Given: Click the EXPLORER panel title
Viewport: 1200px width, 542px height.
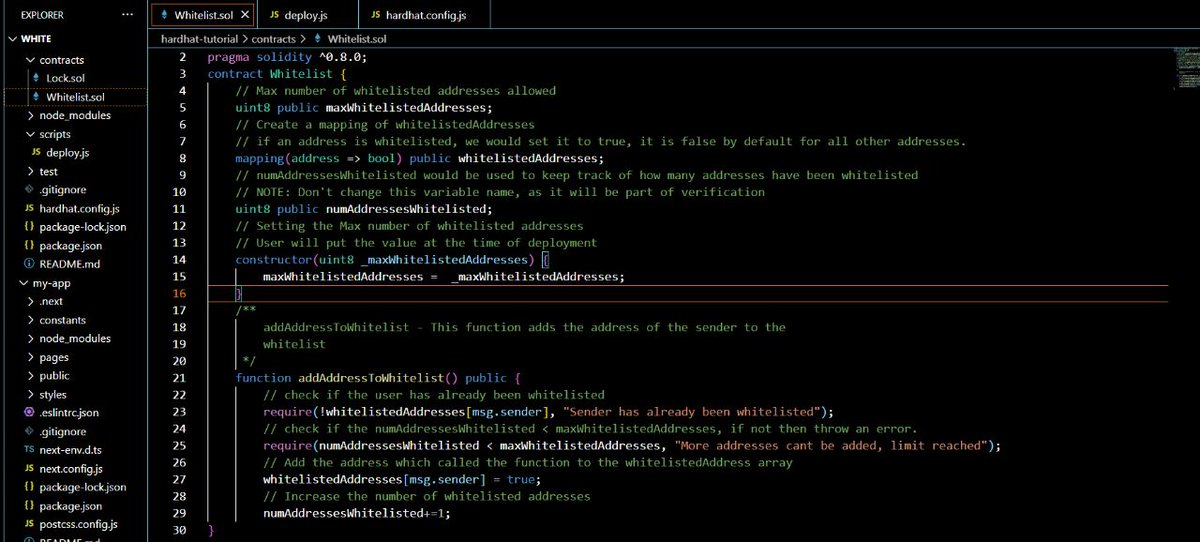Looking at the screenshot, I should [x=43, y=15].
